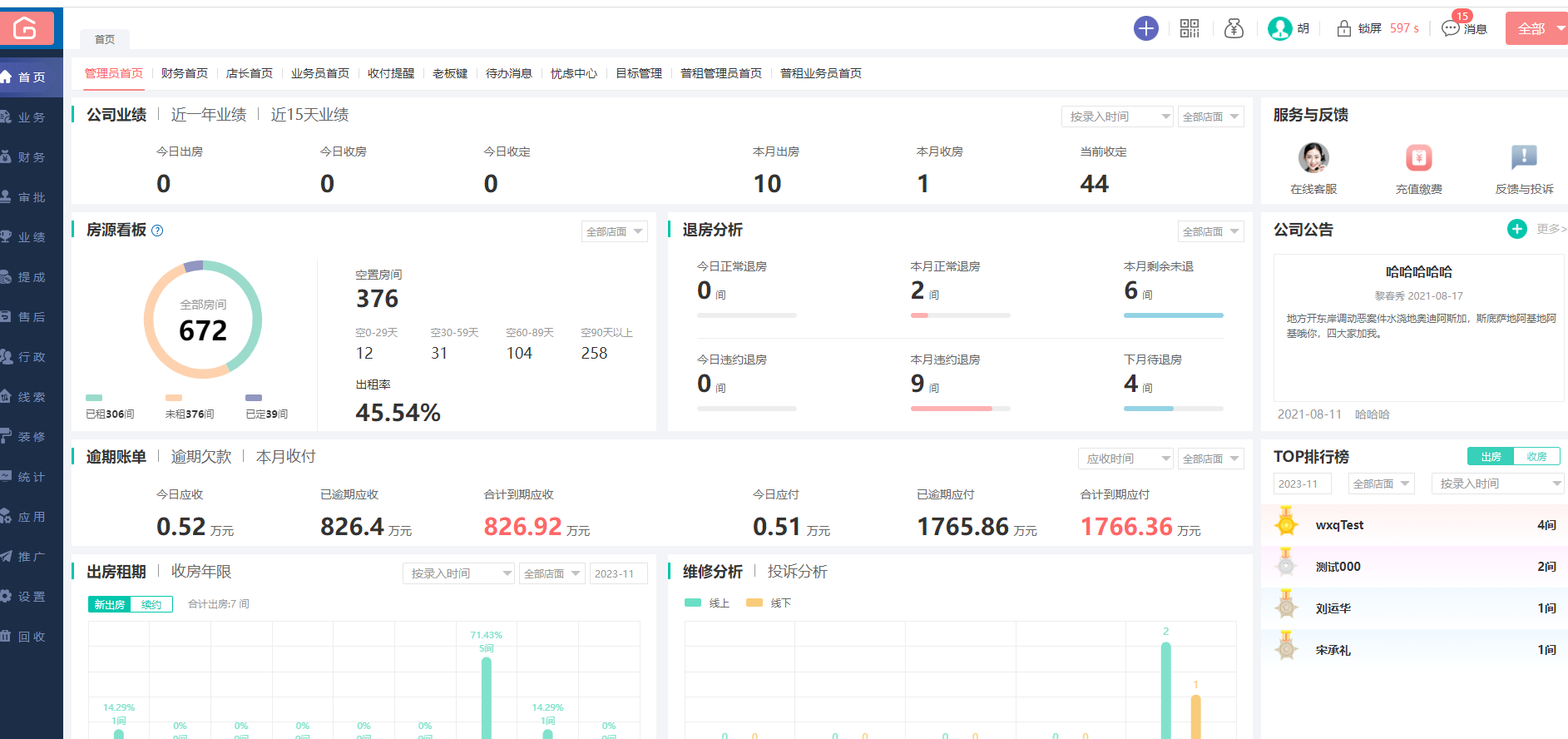This screenshot has height=739, width=1568.
Task: Switch to 财务首页 tab
Action: tap(185, 73)
